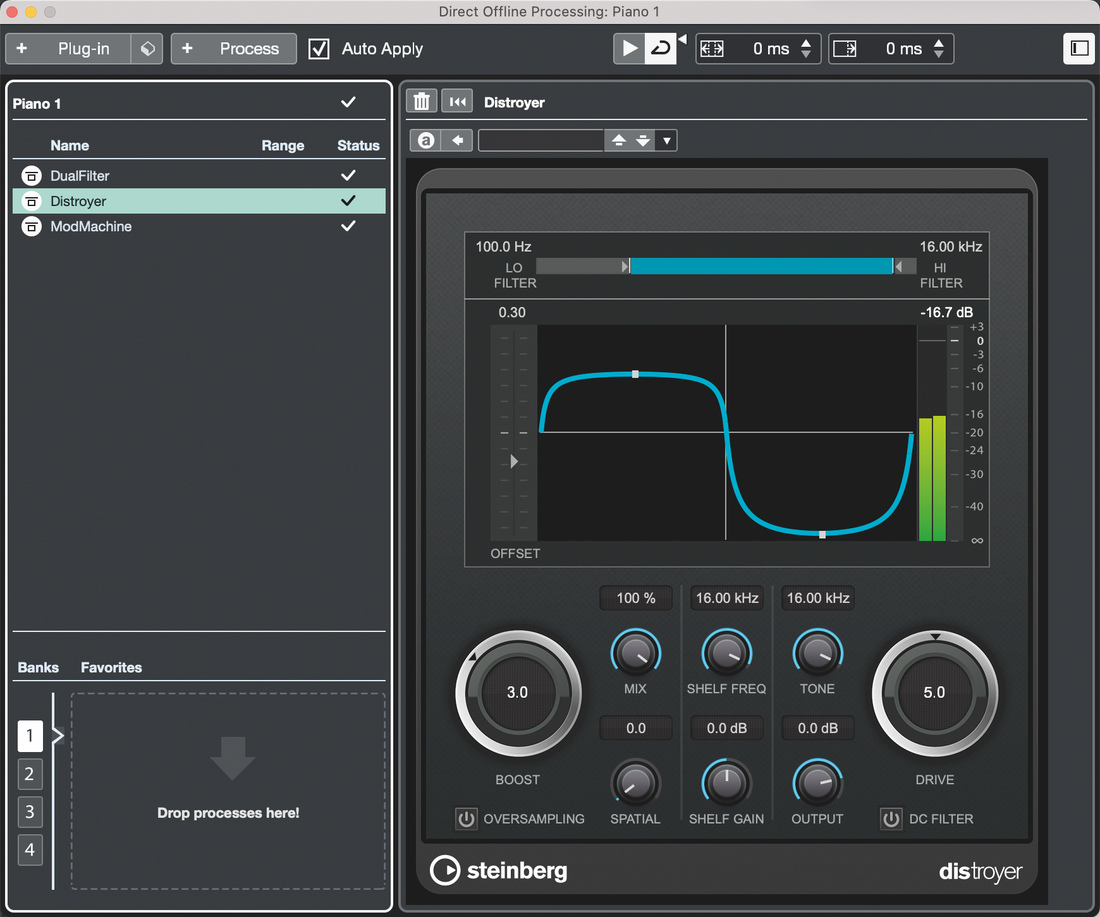
Task: Click the Name column header
Action: (x=69, y=145)
